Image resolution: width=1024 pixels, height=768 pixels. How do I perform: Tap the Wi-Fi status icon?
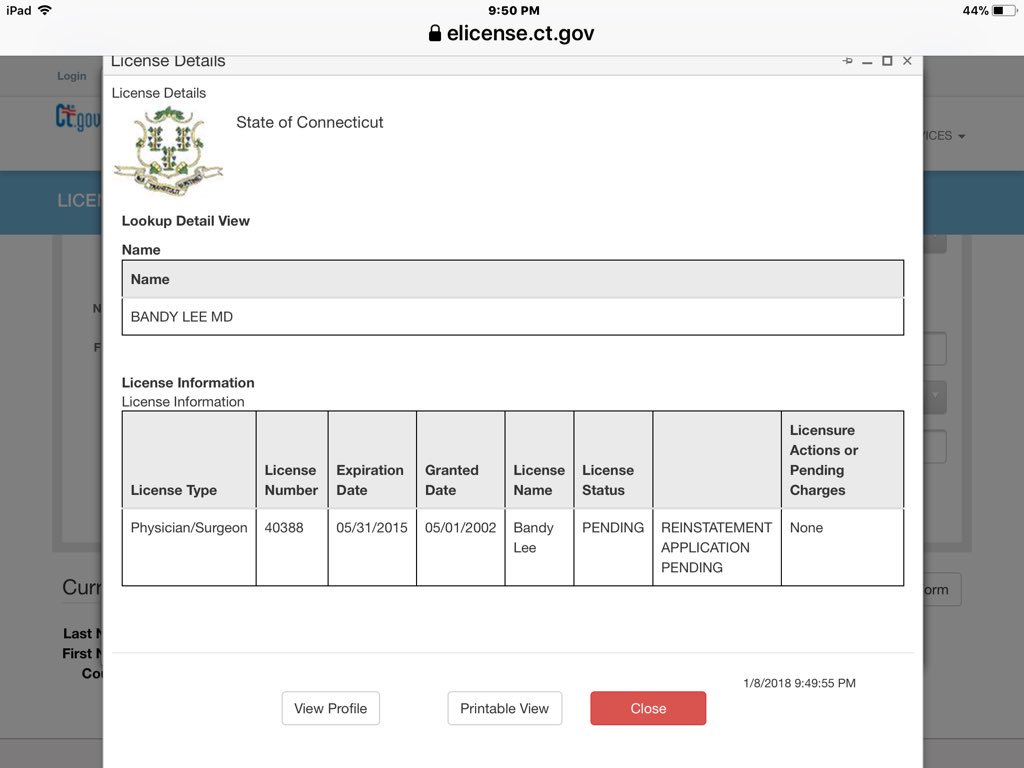tap(45, 10)
